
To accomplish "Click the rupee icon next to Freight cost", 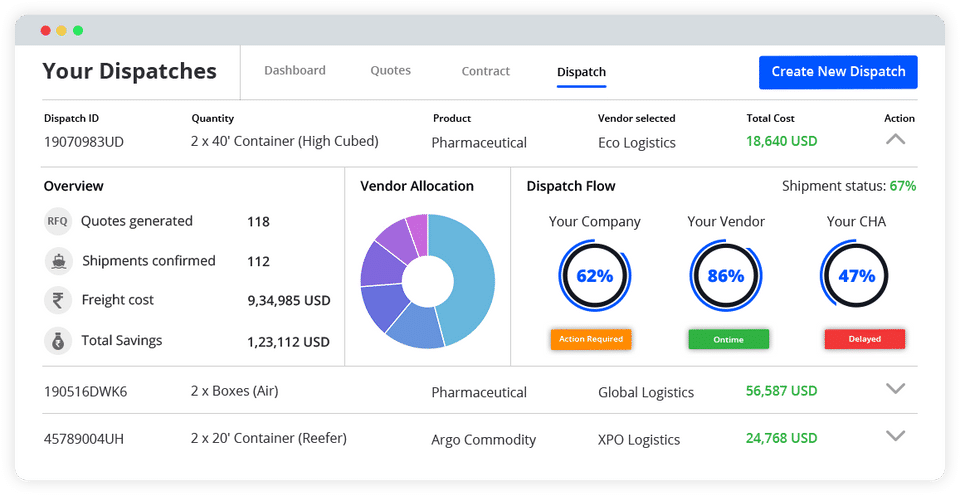I will (58, 301).
